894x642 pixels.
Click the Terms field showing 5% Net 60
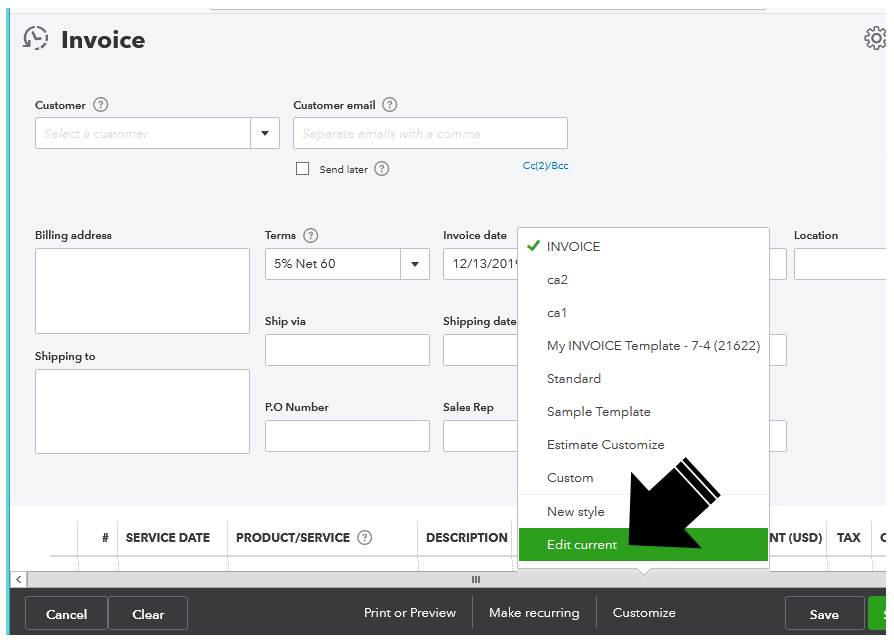pos(333,264)
